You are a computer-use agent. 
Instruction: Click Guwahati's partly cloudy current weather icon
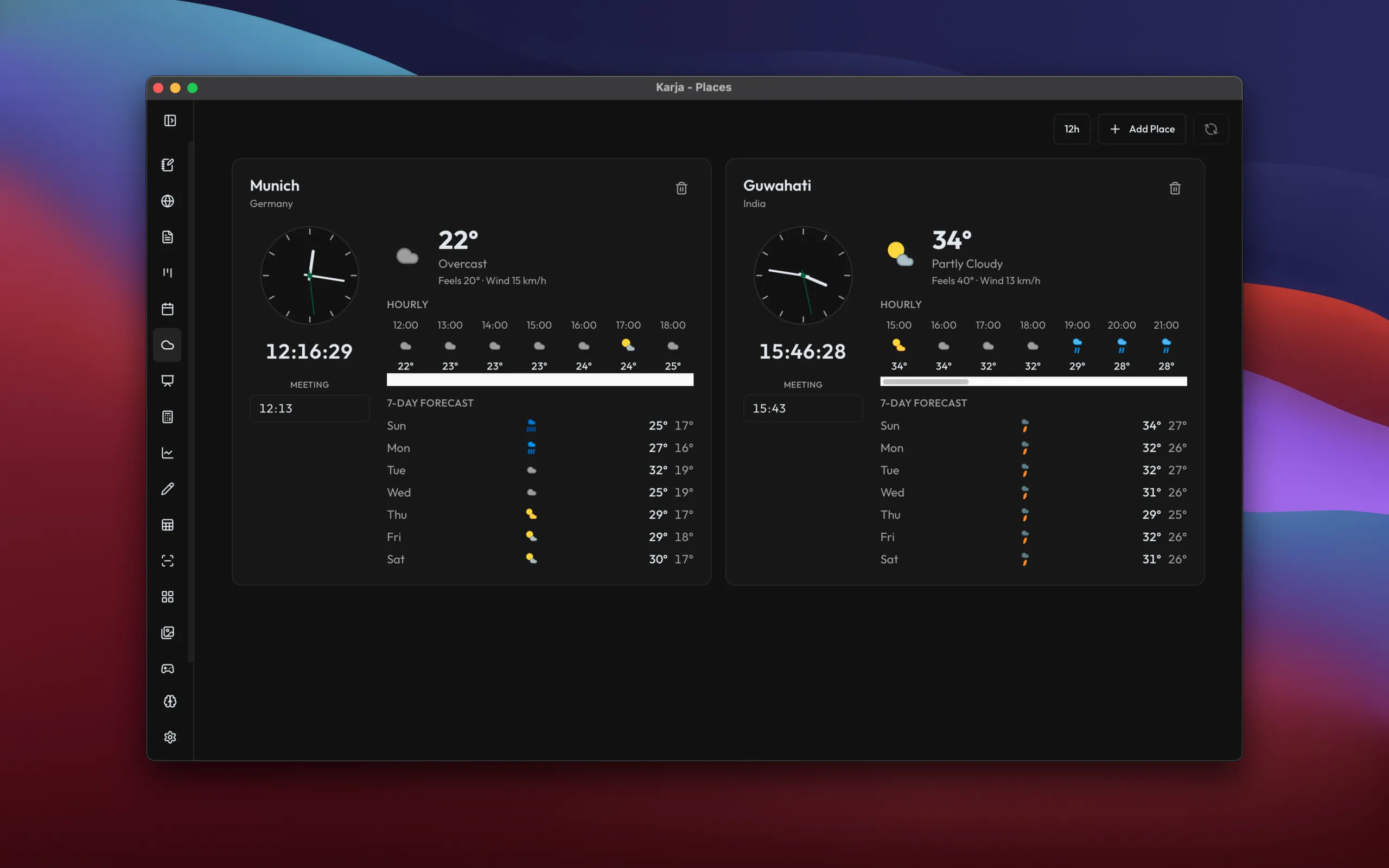pos(900,254)
